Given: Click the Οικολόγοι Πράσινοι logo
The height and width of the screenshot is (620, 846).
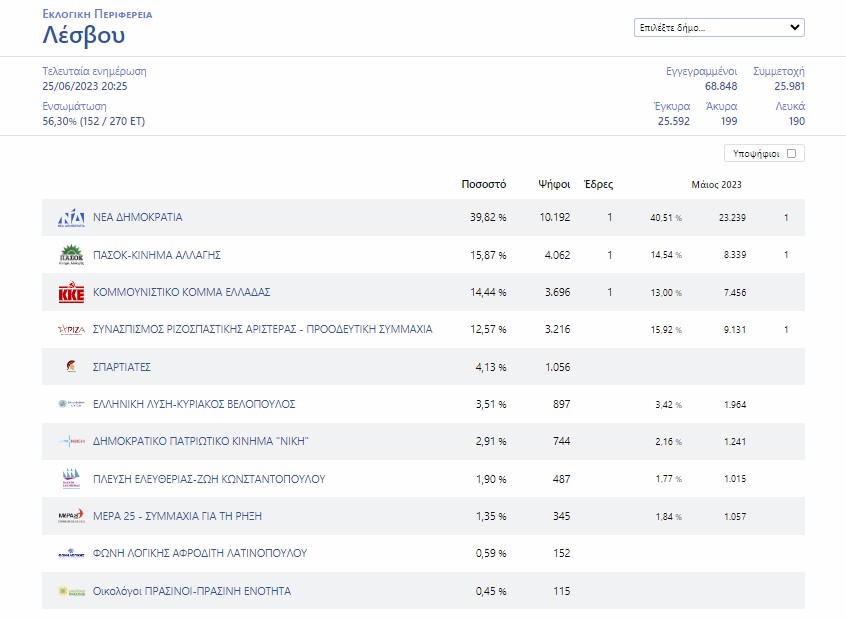Looking at the screenshot, I should pos(71,591).
